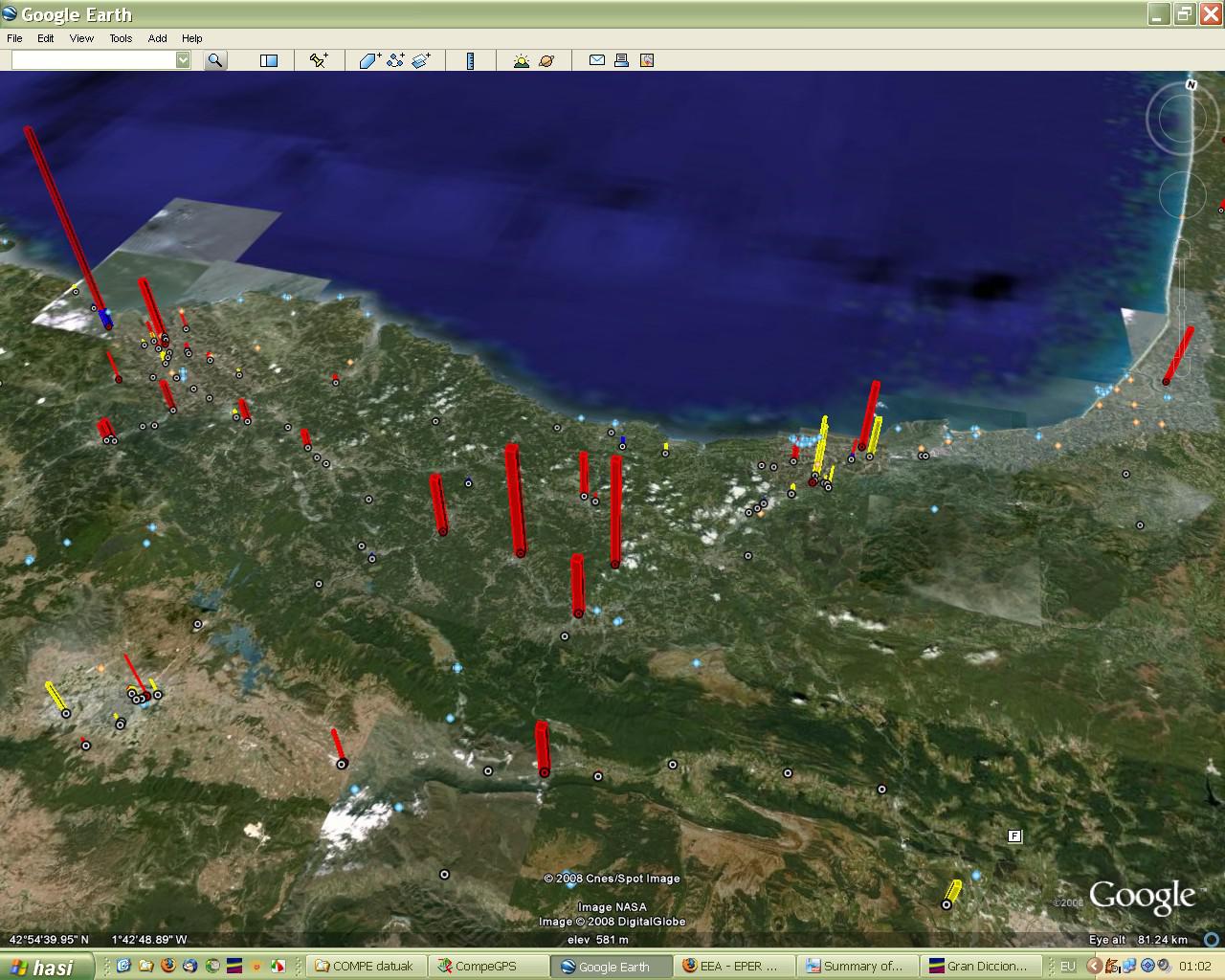Click the Print icon in the toolbar
This screenshot has width=1225, height=980.
(x=622, y=60)
